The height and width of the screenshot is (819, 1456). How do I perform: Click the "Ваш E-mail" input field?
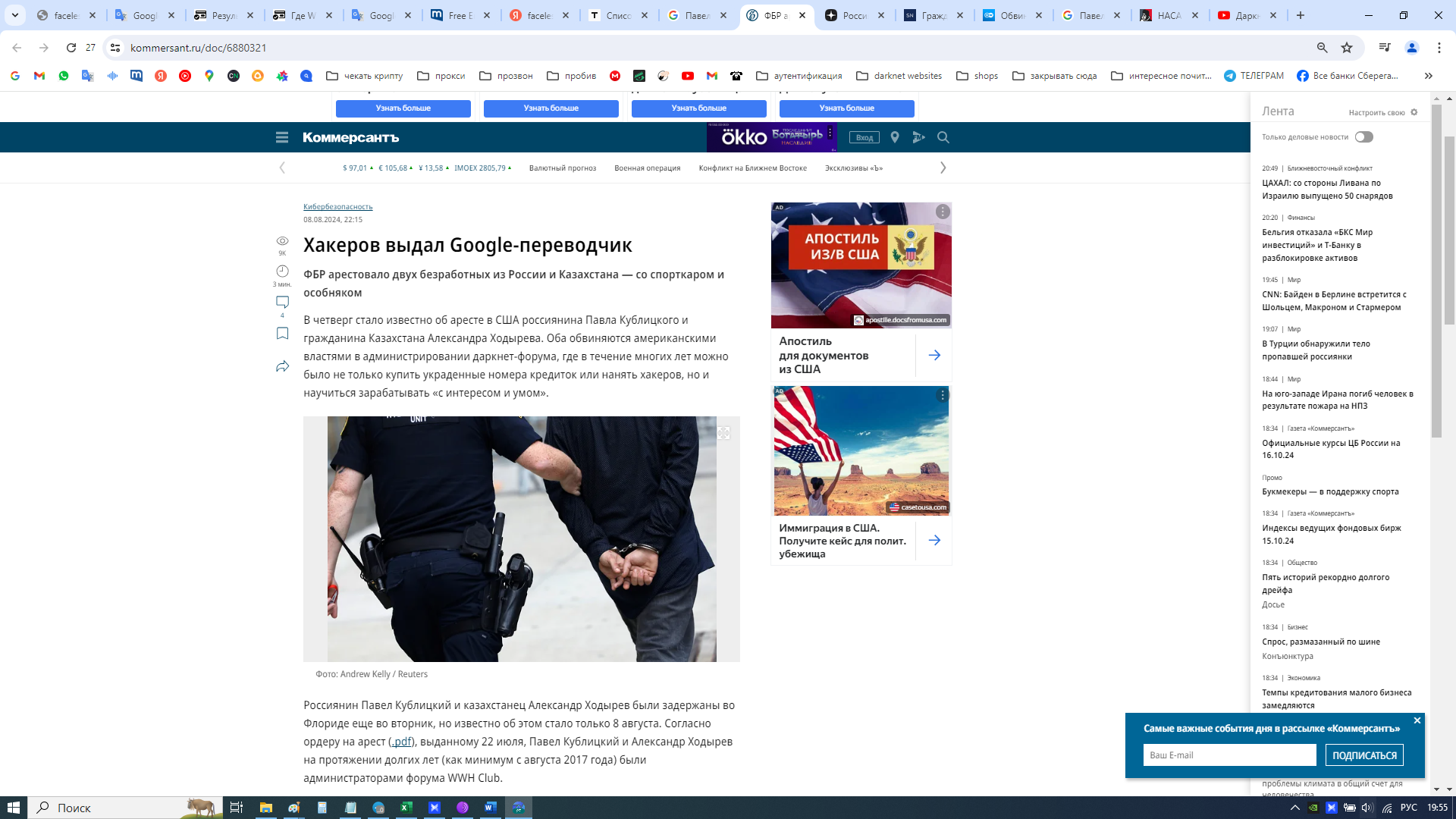click(x=1228, y=755)
